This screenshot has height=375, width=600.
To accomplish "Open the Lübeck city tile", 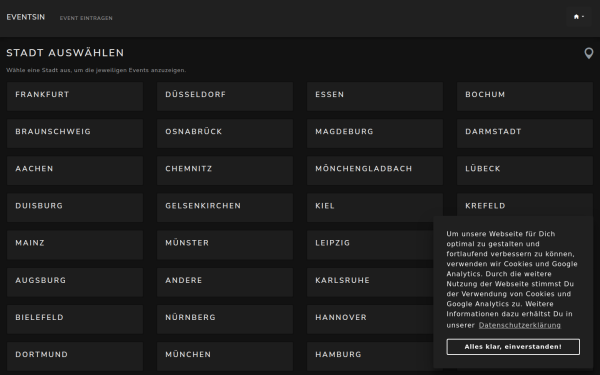I will coord(525,171).
